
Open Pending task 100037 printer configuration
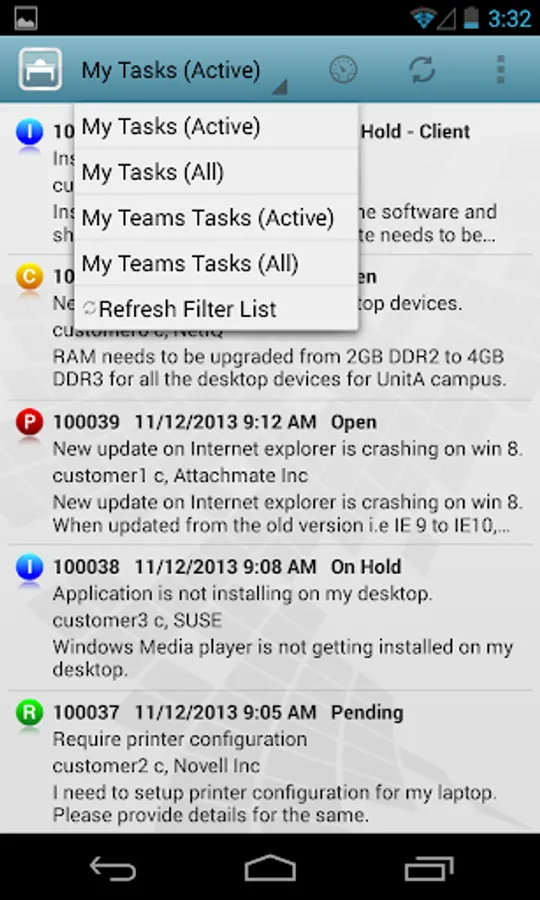tap(270, 763)
